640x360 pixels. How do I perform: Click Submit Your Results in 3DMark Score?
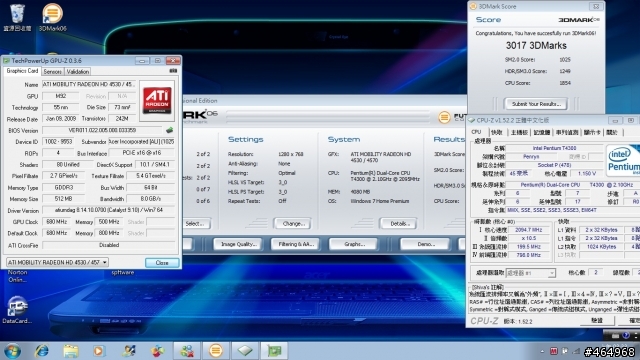[536, 104]
